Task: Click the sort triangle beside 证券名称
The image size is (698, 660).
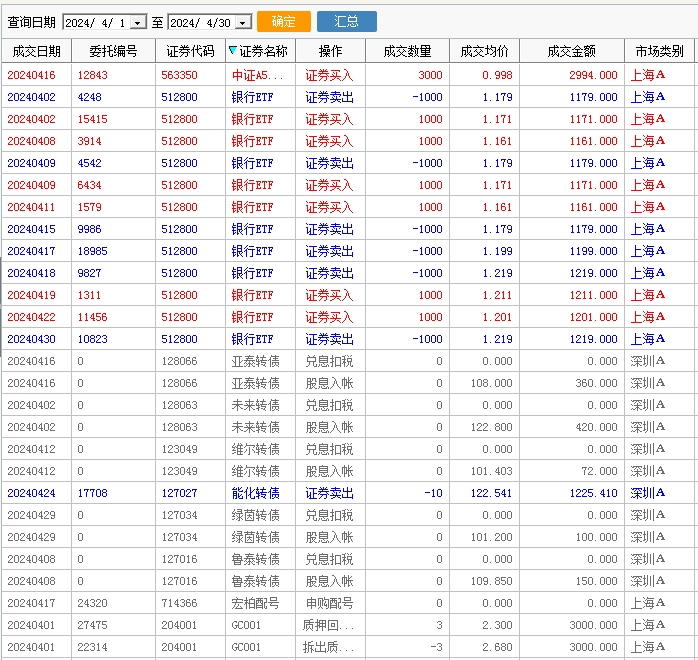Action: (x=233, y=51)
